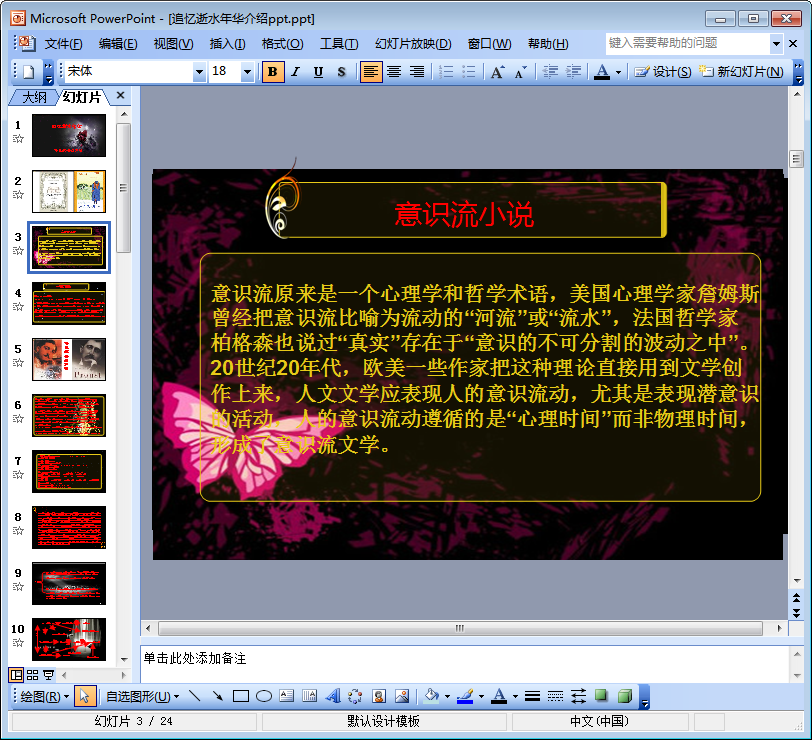Select the Oval shape tool
Image resolution: width=812 pixels, height=740 pixels.
(264, 696)
